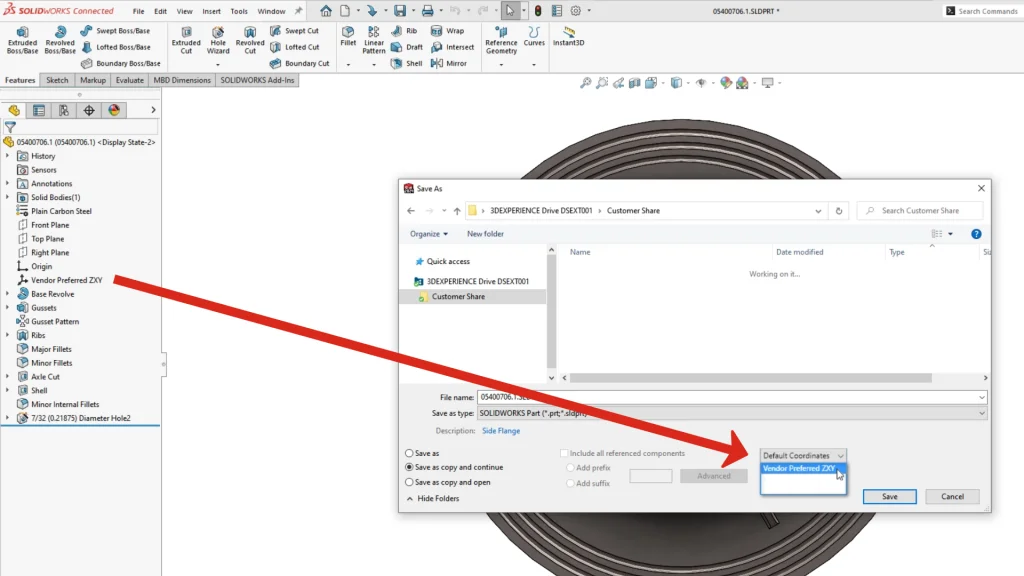Viewport: 1024px width, 576px height.
Task: Select the 'Save as' radio option
Action: click(410, 453)
